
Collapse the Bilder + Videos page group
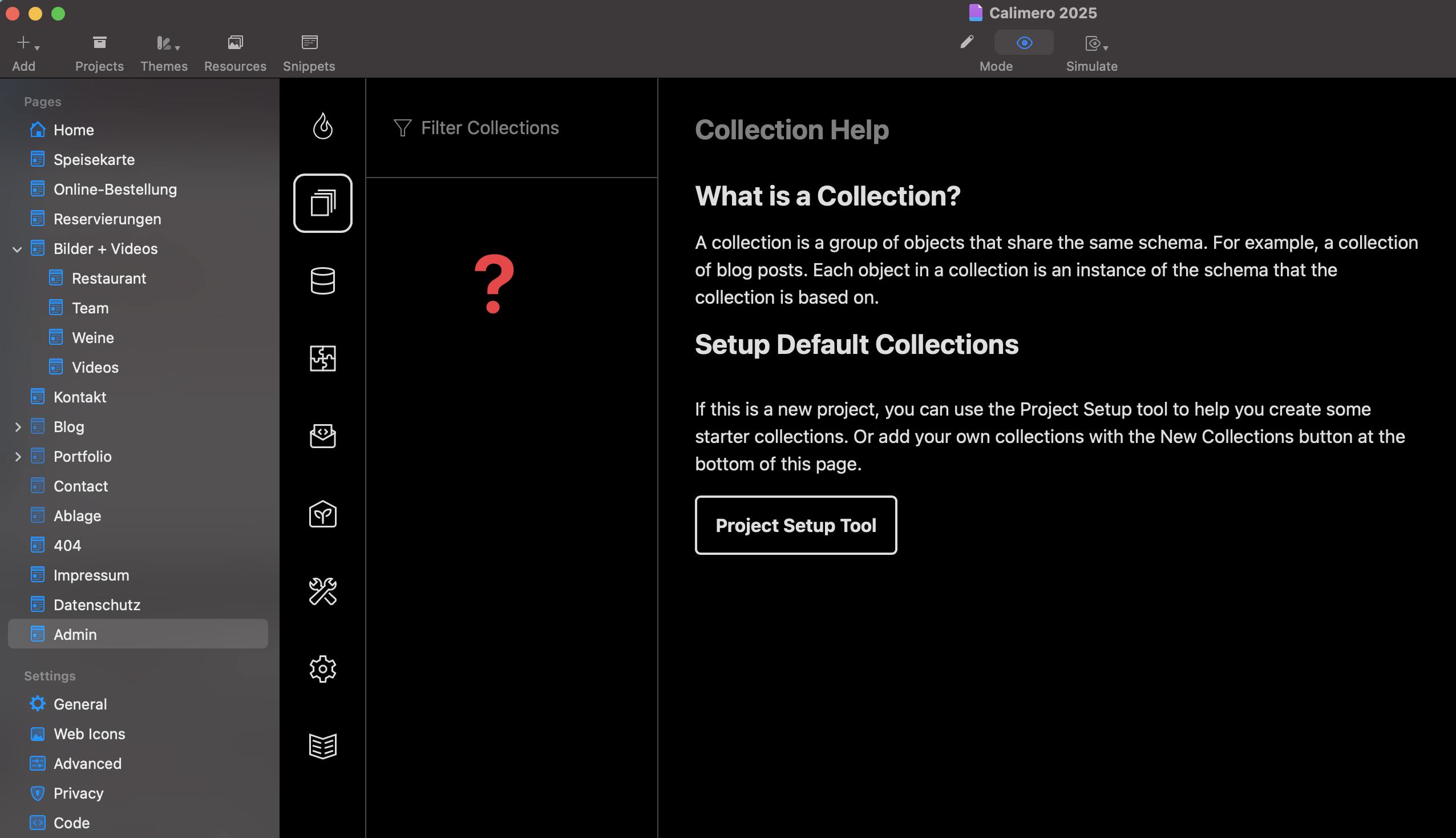[17, 249]
